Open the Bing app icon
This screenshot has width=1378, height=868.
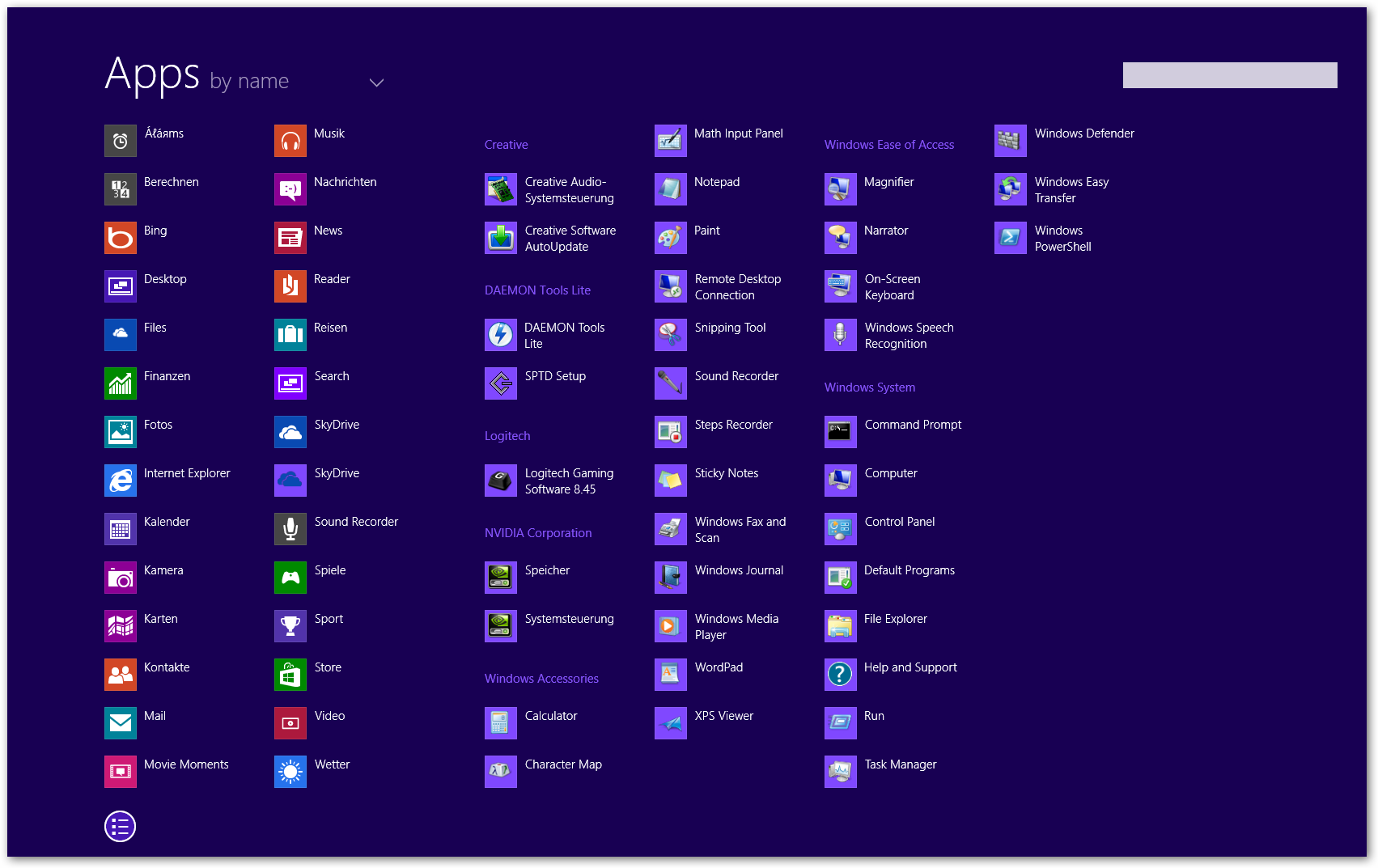coord(121,238)
